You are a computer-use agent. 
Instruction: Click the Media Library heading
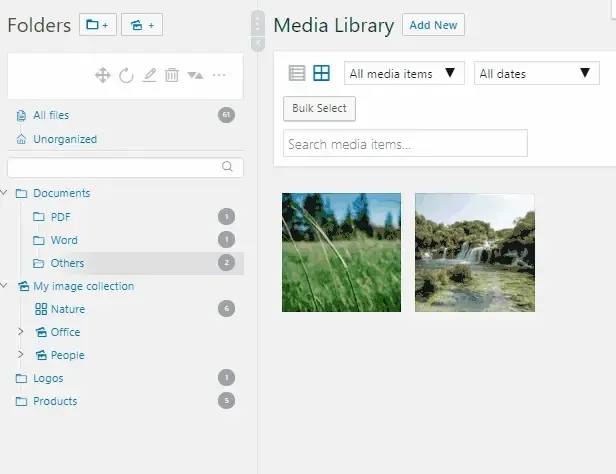point(334,26)
